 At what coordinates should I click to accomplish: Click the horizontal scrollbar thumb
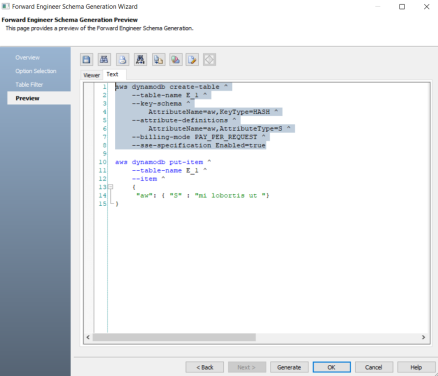tap(174, 337)
